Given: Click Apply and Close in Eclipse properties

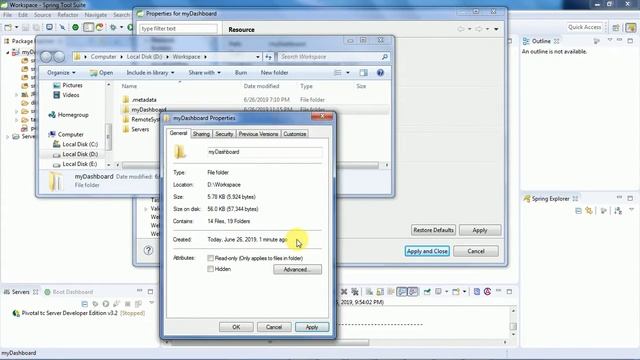Looking at the screenshot, I should pyautogui.click(x=427, y=251).
